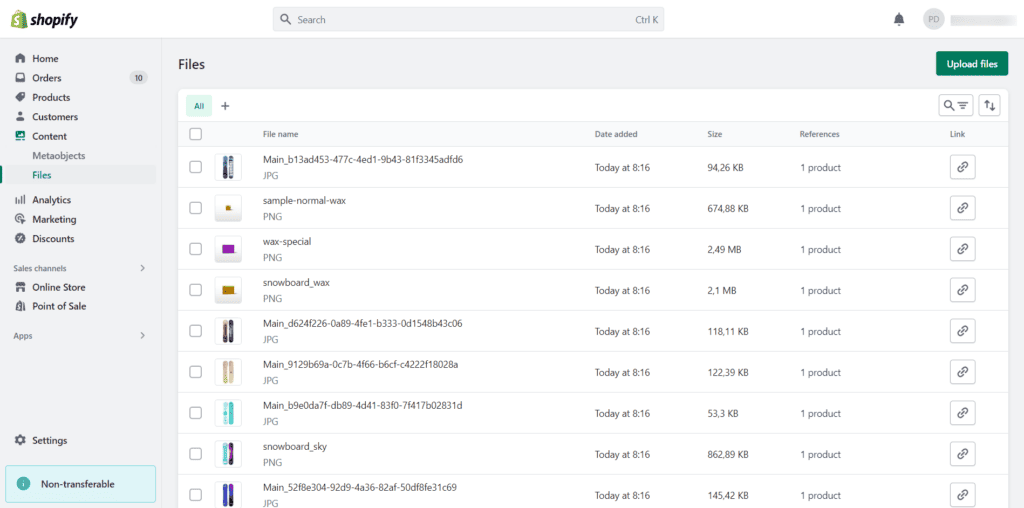Screen dimensions: 1024x508
Task: Click the notifications bell icon
Action: [x=899, y=19]
